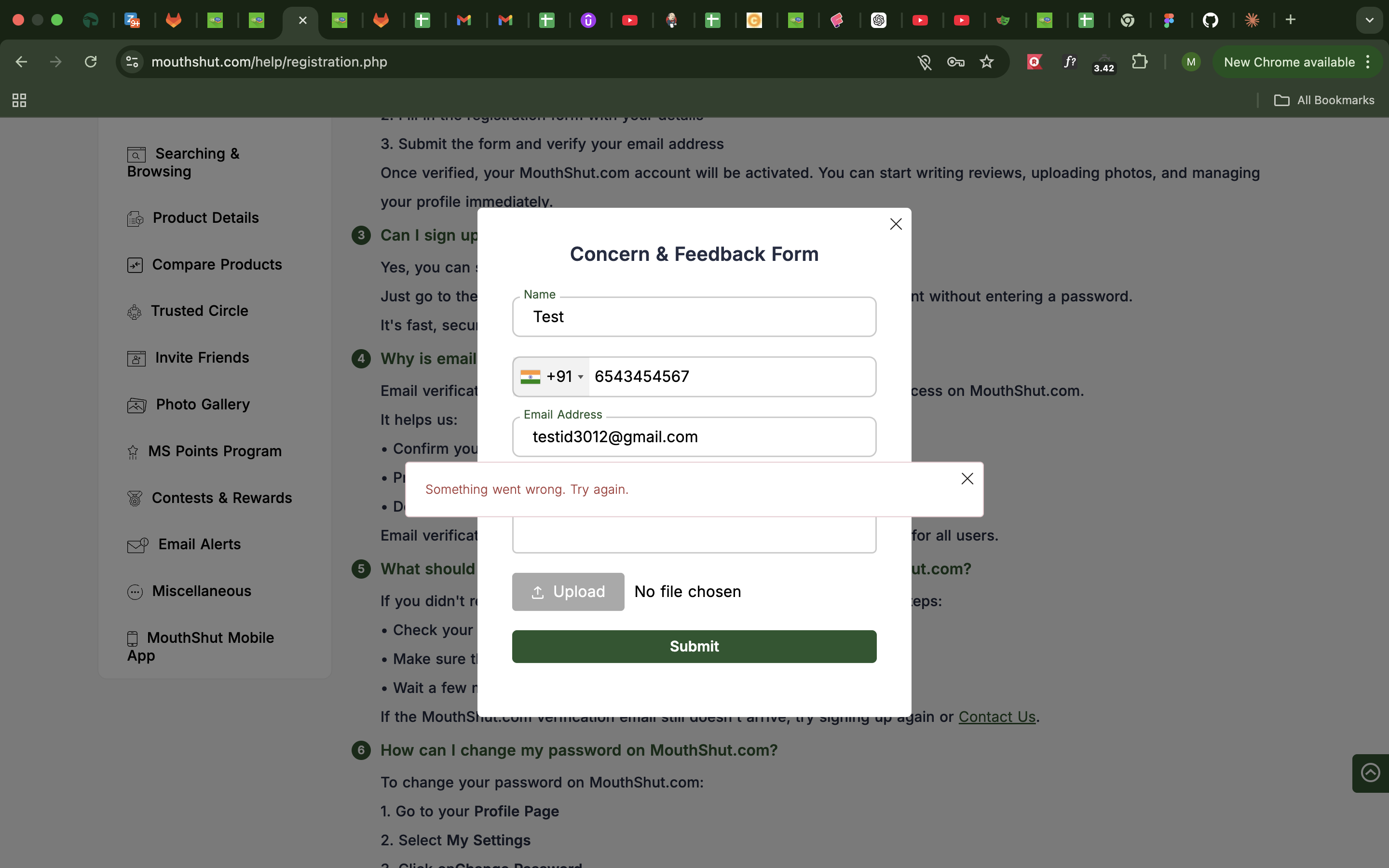Click the site information icon in address bar
The image size is (1389, 868).
pyautogui.click(x=132, y=62)
